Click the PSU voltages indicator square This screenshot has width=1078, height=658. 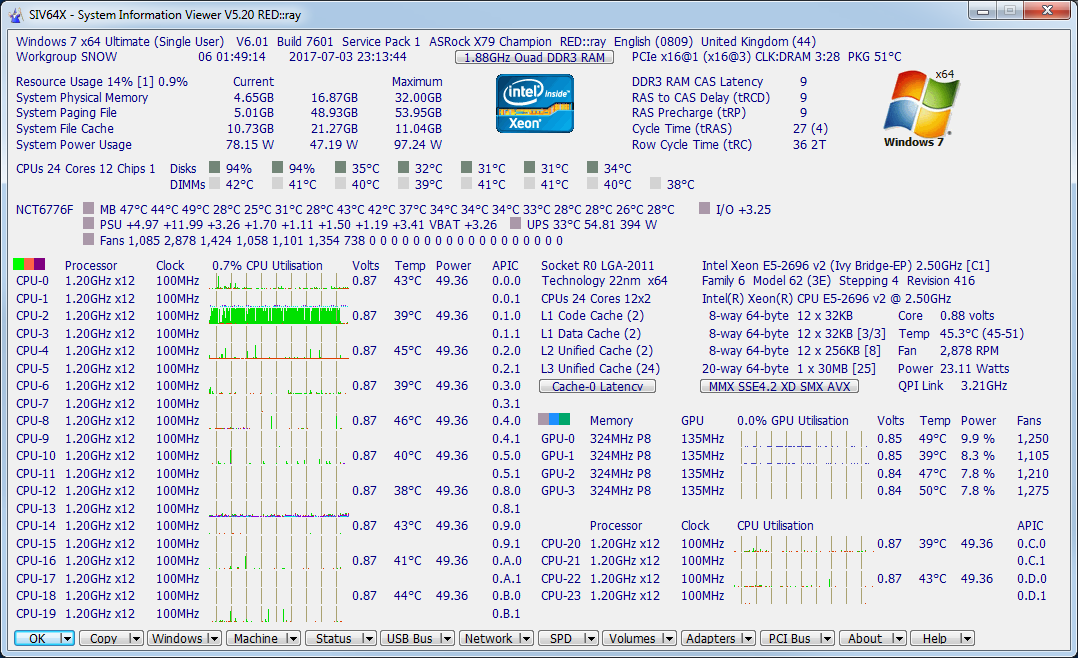(89, 223)
